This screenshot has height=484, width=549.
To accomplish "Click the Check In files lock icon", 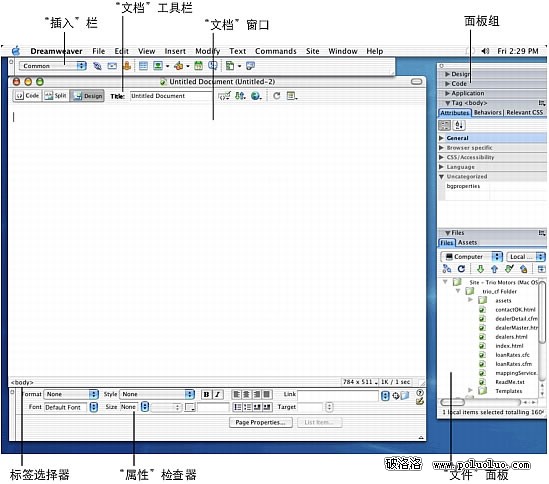I will (523, 269).
